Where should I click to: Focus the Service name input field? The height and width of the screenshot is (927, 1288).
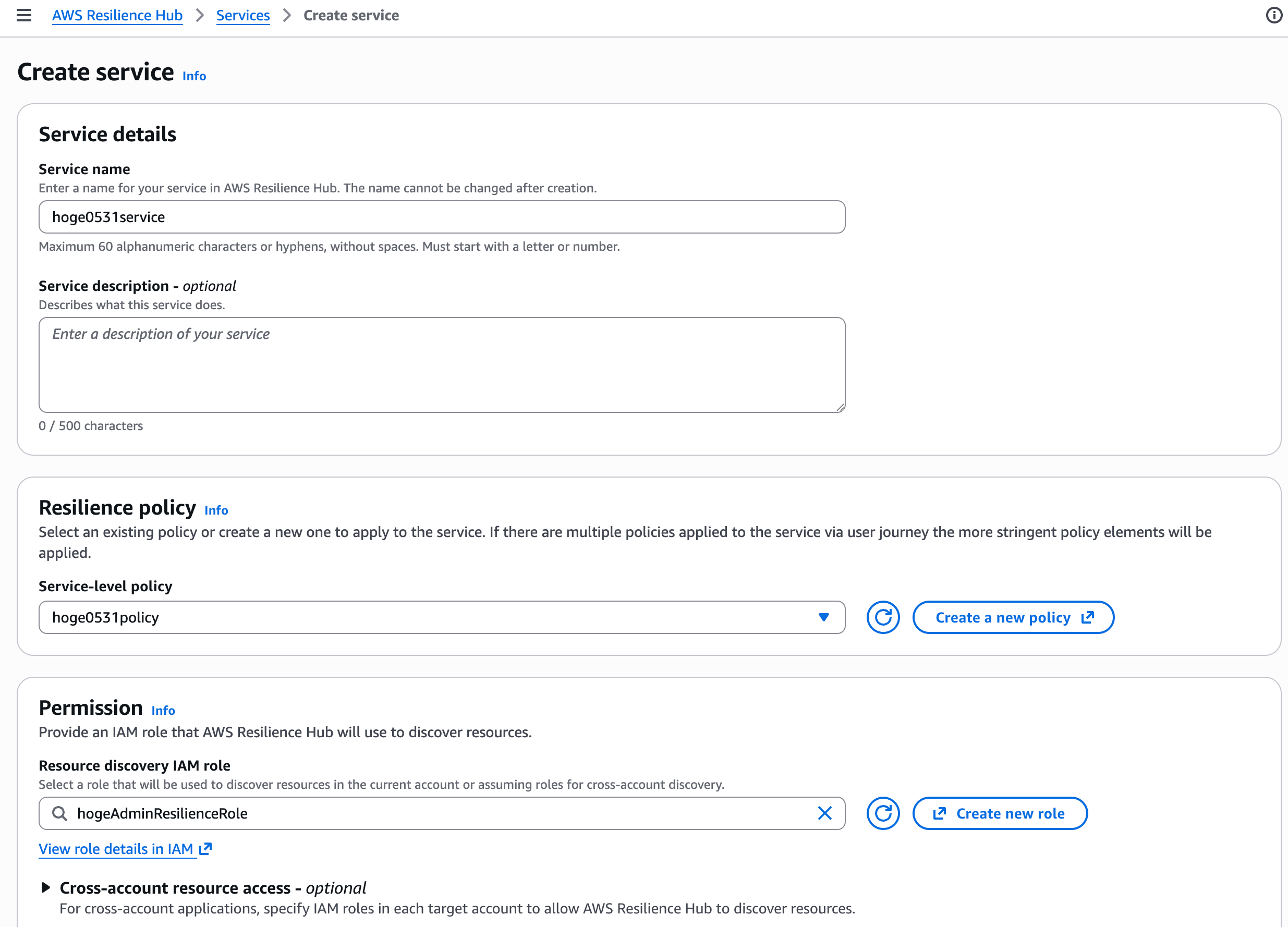[x=442, y=217]
